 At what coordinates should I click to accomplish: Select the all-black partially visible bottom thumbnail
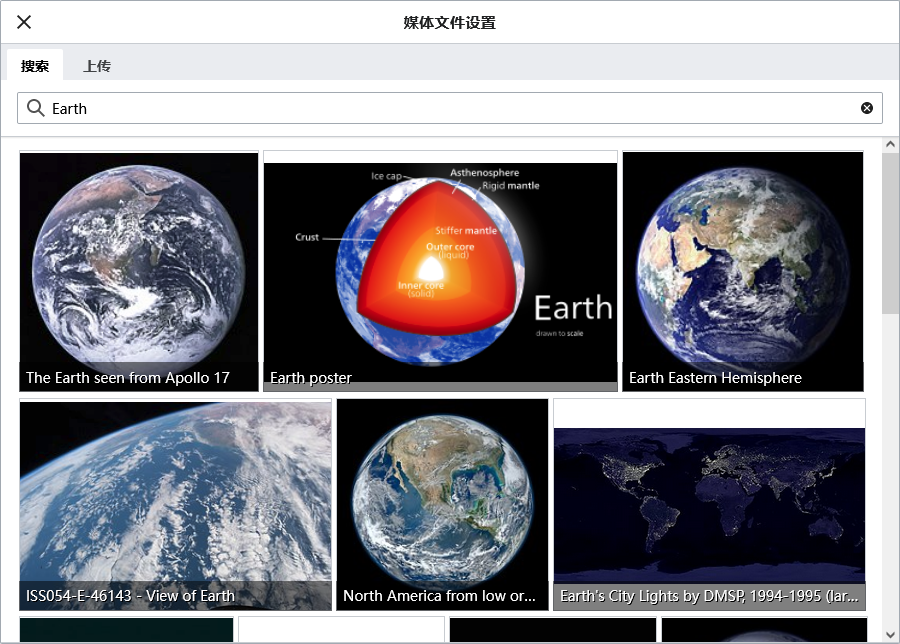[x=553, y=630]
